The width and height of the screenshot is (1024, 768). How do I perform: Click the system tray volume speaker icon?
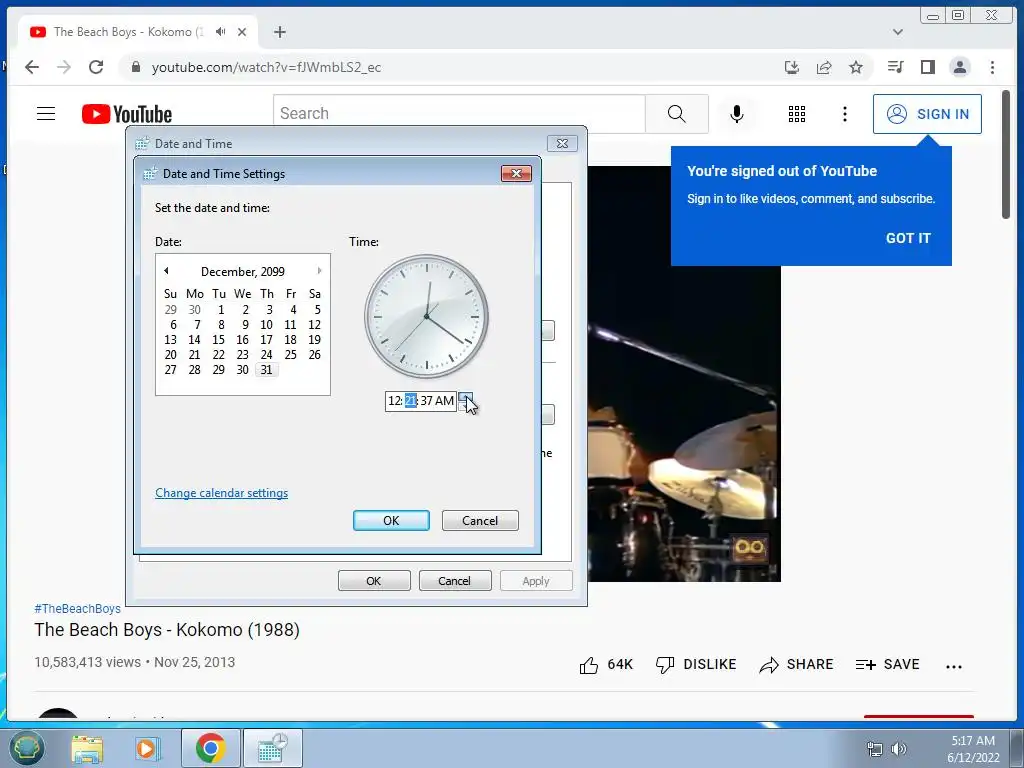(x=899, y=749)
